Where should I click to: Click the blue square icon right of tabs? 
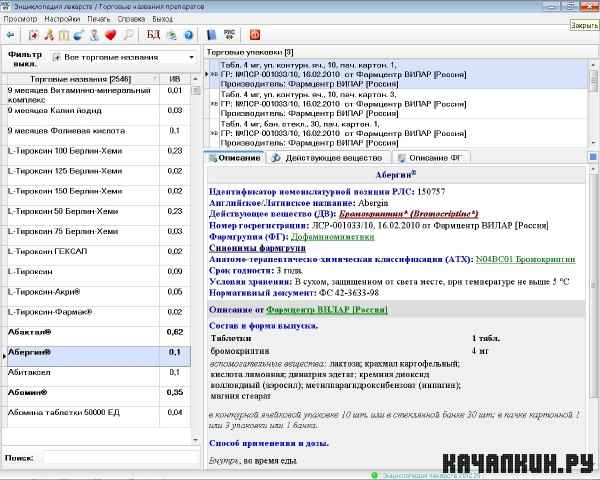click(x=593, y=157)
